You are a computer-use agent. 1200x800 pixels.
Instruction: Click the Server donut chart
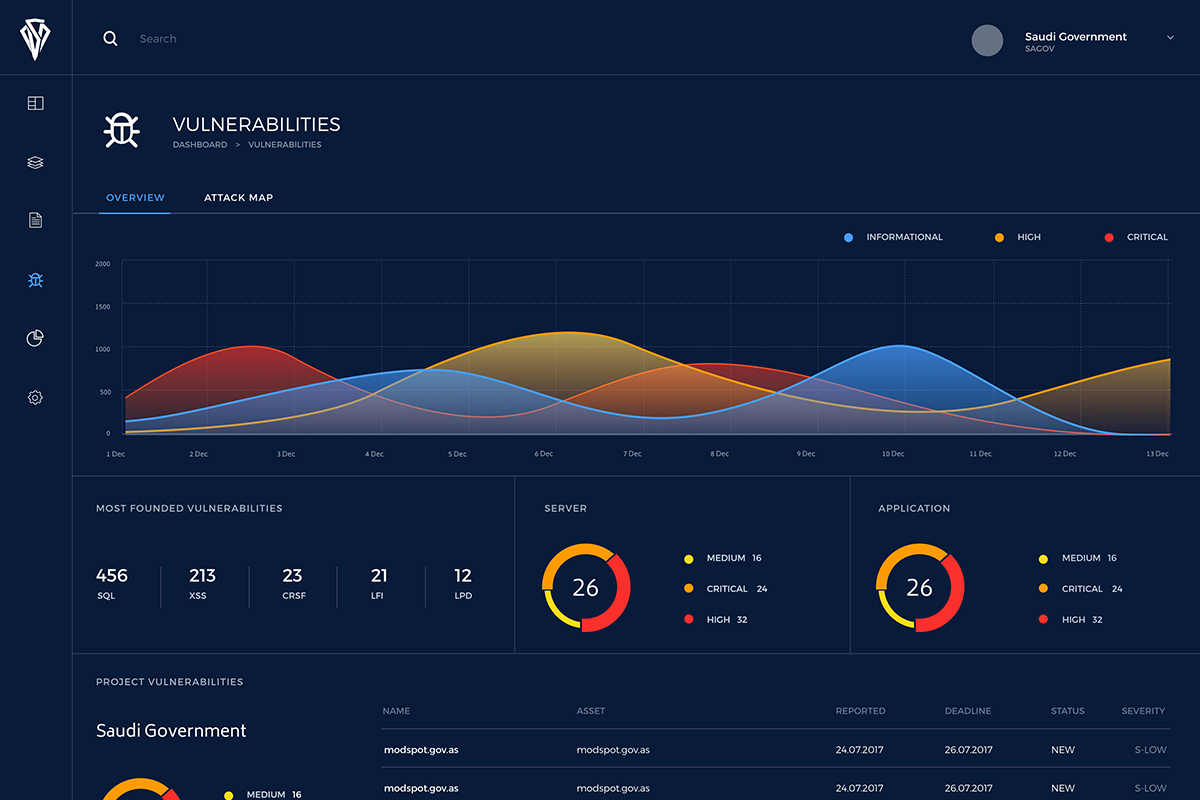(586, 588)
